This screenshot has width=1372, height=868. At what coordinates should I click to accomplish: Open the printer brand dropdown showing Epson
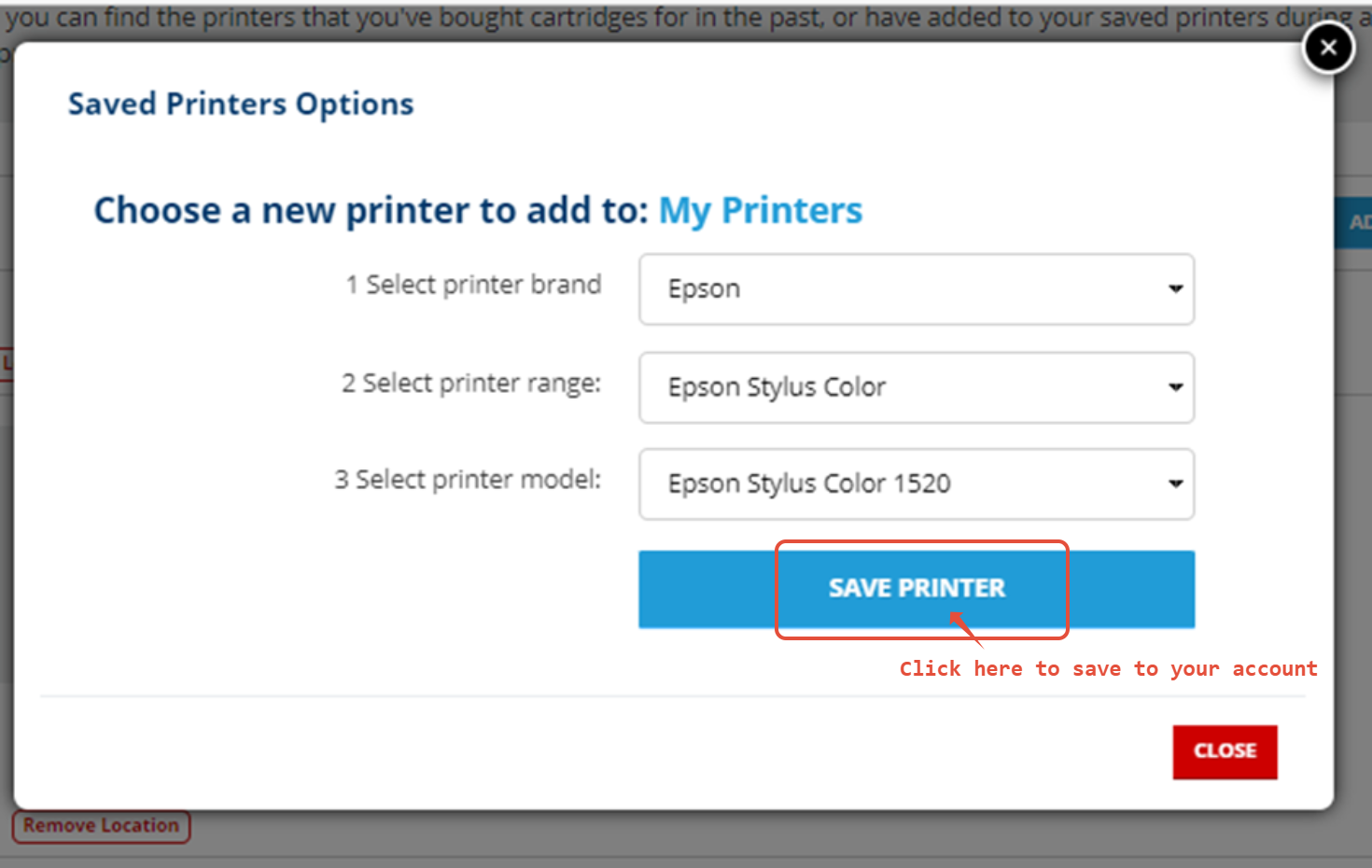coord(915,289)
